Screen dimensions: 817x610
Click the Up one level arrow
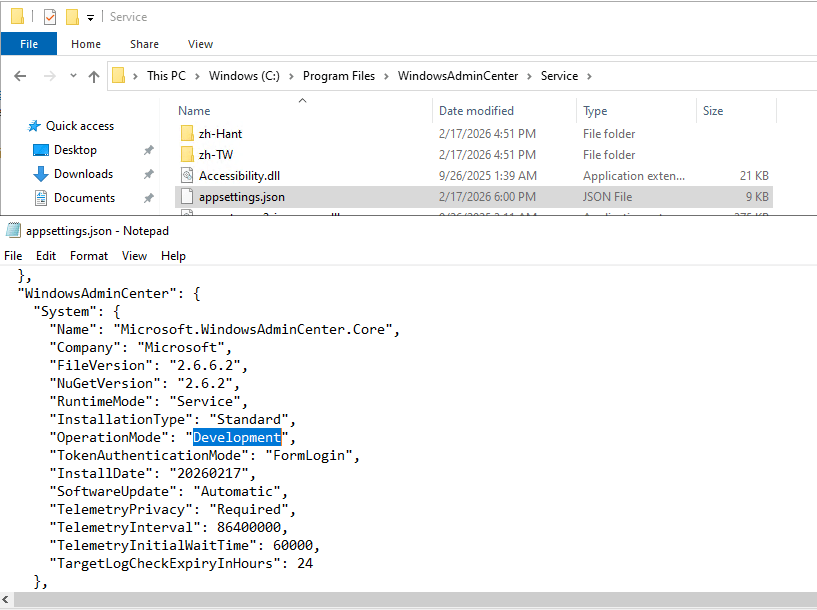pos(94,76)
